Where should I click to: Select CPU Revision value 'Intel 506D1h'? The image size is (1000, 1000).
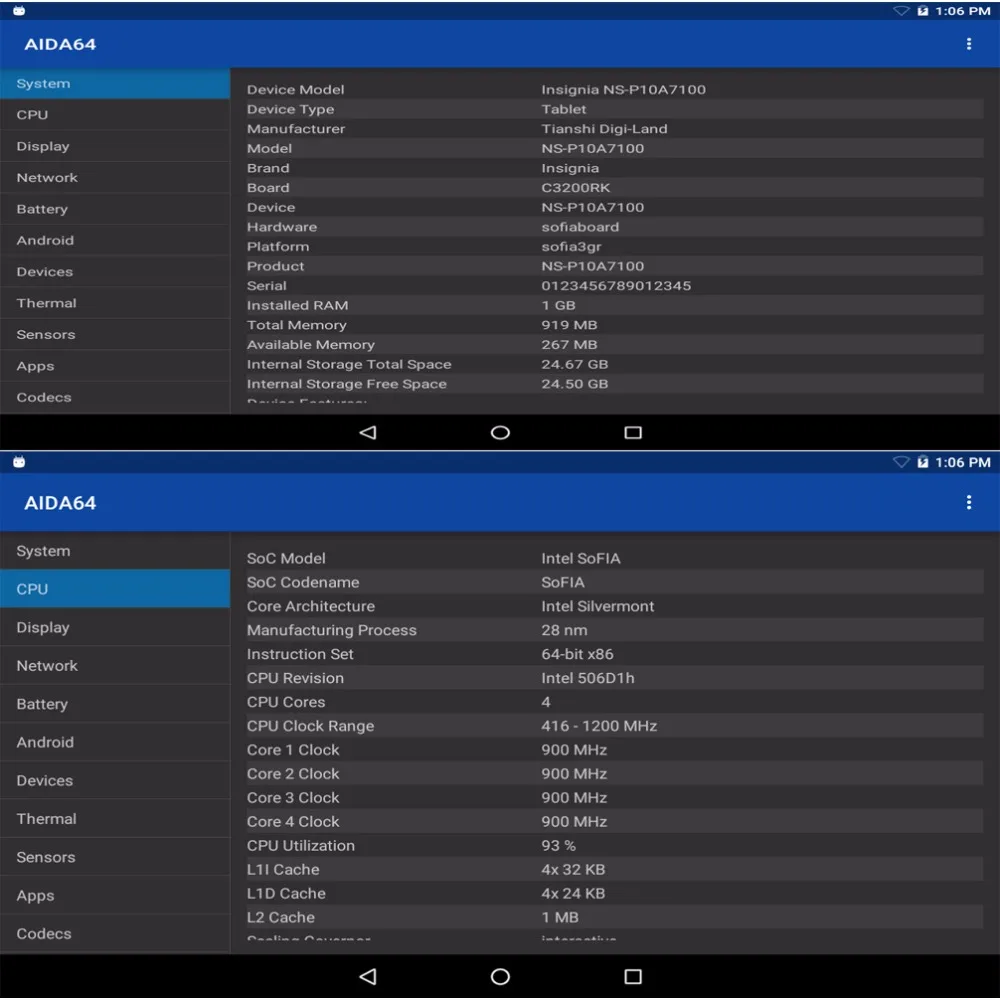(587, 678)
